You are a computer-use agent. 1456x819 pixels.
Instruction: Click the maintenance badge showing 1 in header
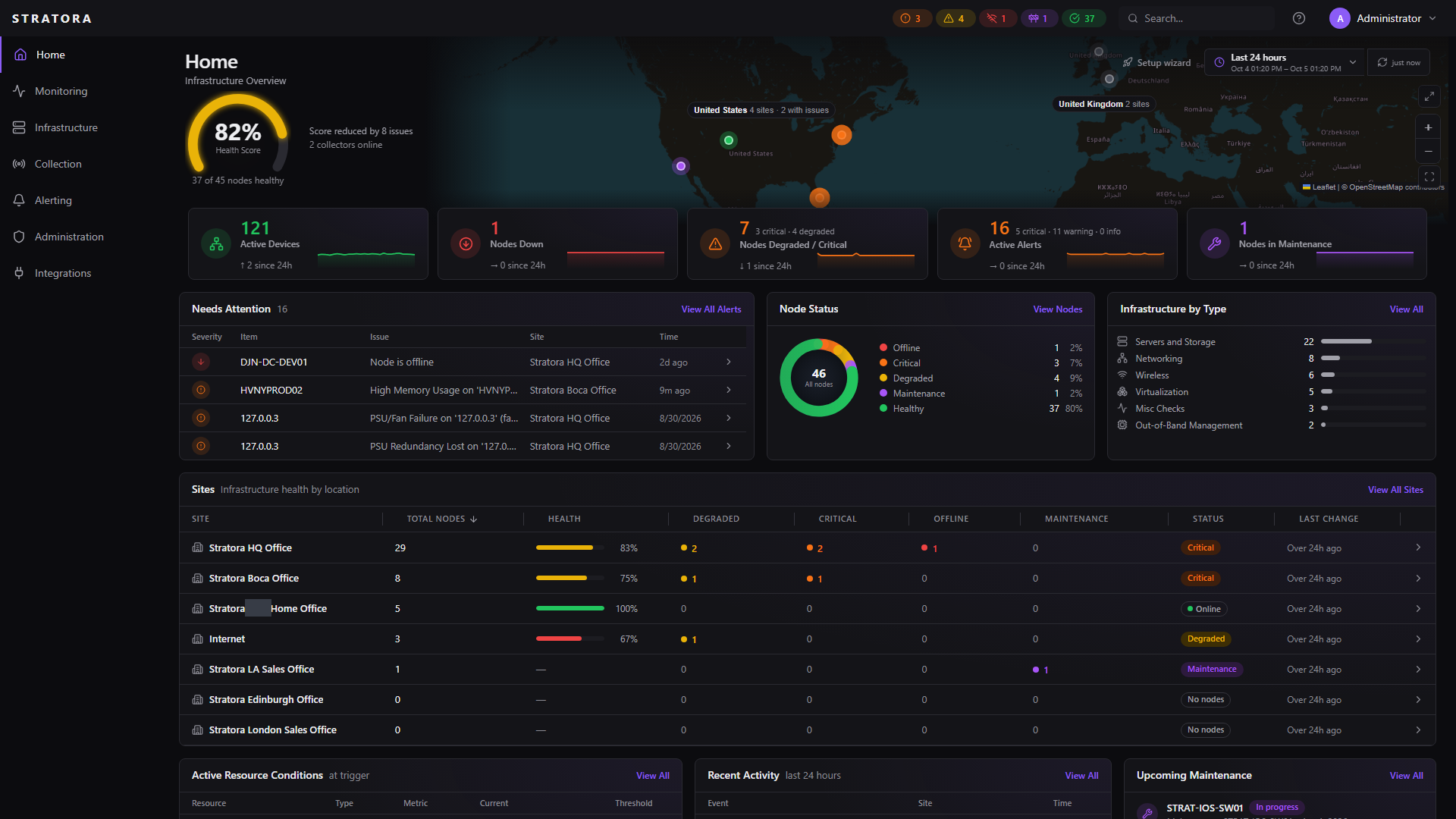pyautogui.click(x=1039, y=18)
